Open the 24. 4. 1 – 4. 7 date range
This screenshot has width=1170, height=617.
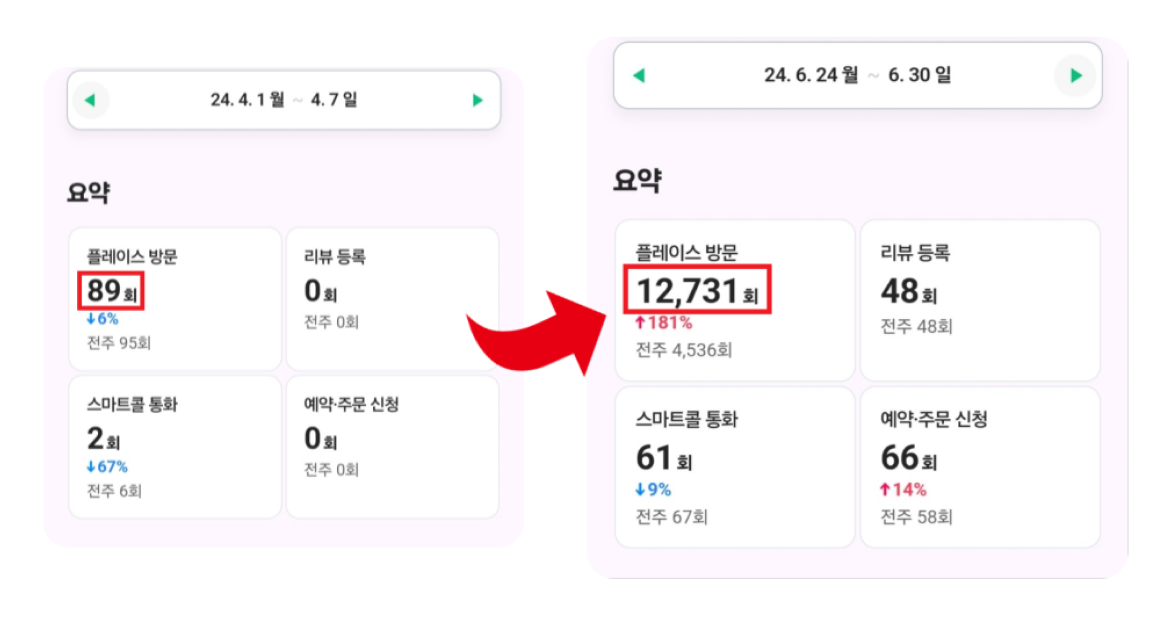[x=284, y=100]
